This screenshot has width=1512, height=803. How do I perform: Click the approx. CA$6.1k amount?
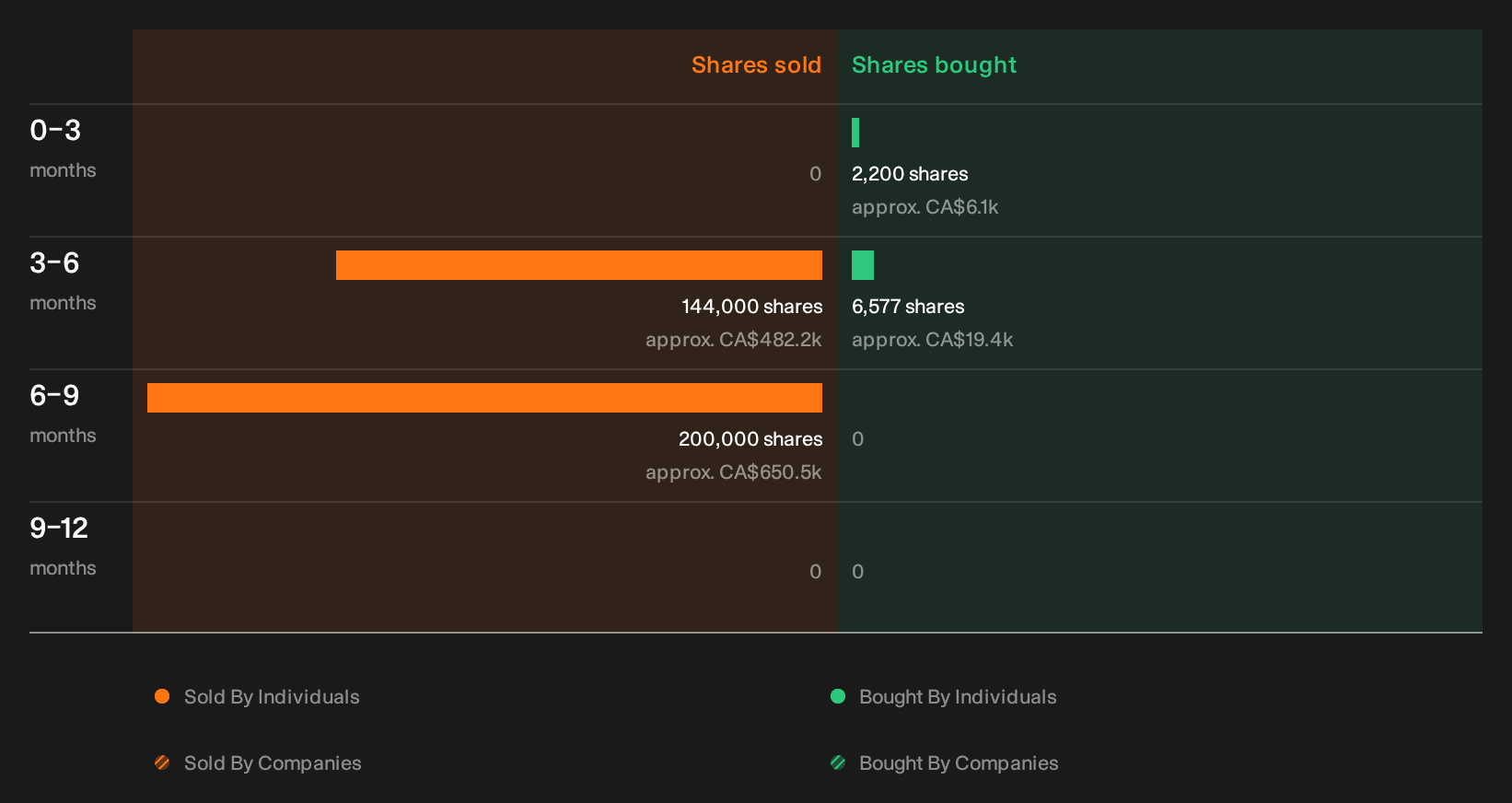tap(925, 207)
